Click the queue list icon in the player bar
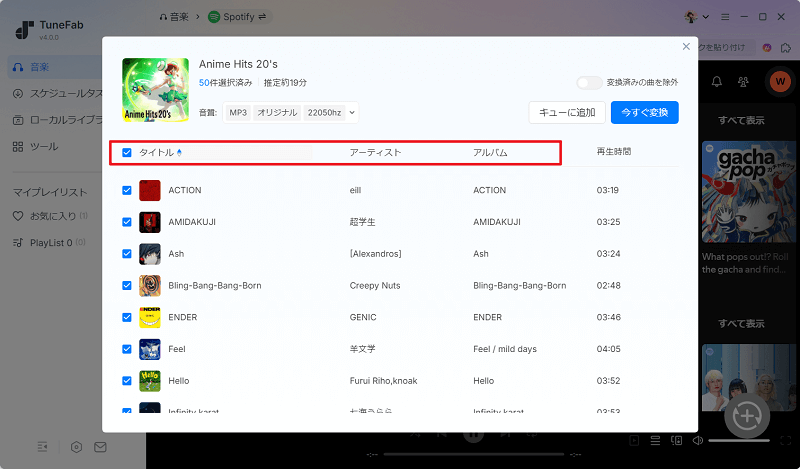The width and height of the screenshot is (800, 469). coord(655,440)
